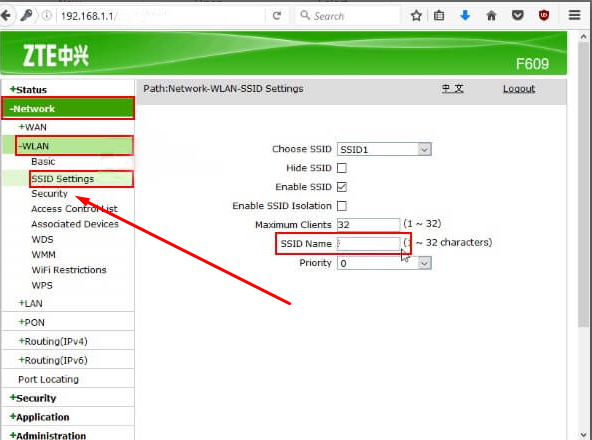Click the ZTE logo in banner
This screenshot has width=592, height=440.
click(55, 56)
